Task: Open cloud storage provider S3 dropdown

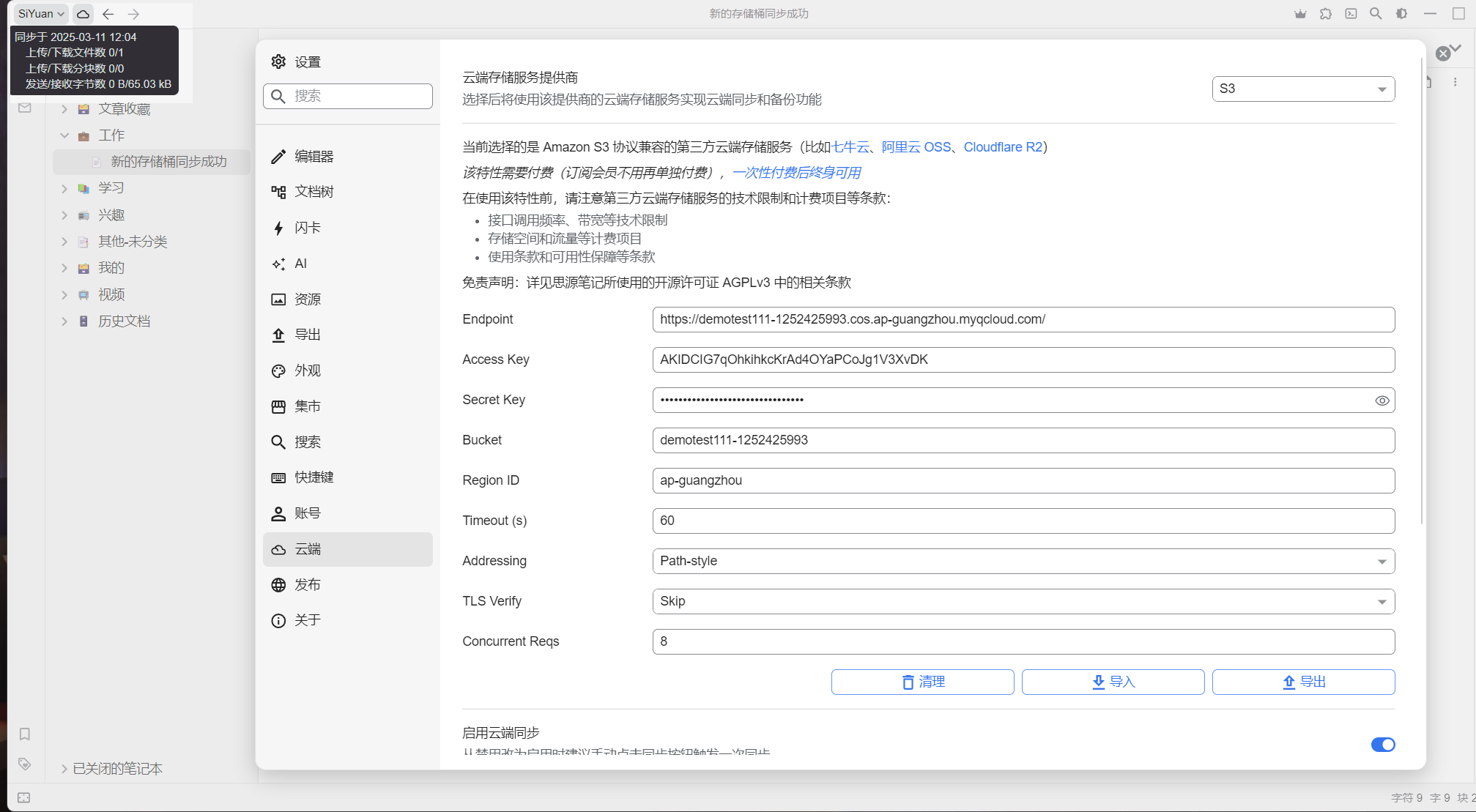Action: [x=1302, y=89]
